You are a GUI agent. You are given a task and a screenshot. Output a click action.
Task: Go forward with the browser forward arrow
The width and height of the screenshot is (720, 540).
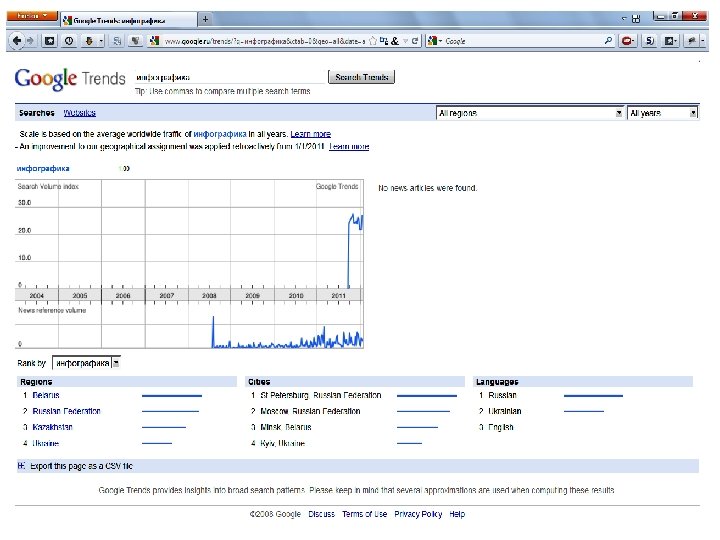pyautogui.click(x=30, y=41)
